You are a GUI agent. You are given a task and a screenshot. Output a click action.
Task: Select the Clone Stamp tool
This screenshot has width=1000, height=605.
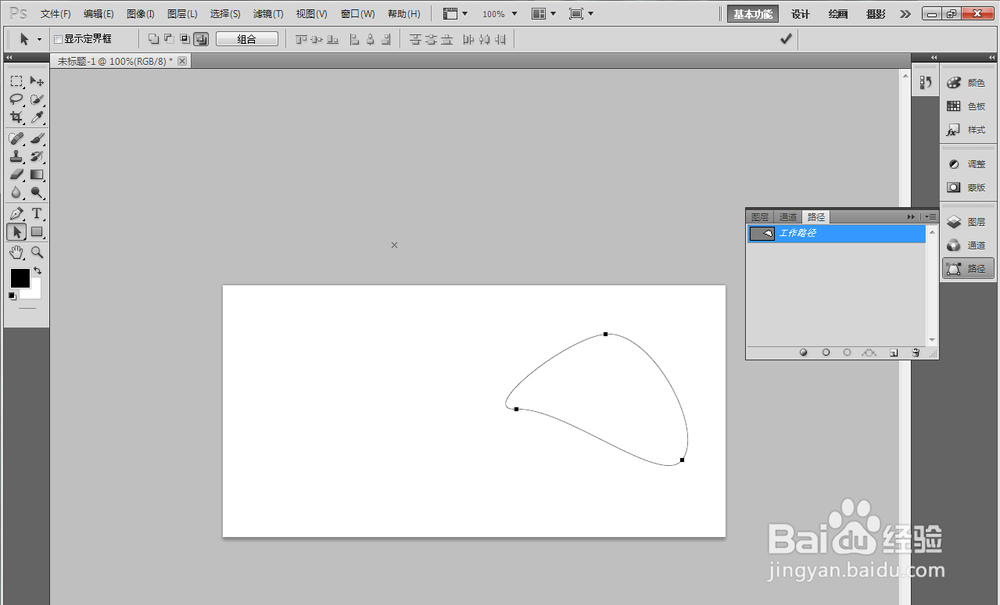pyautogui.click(x=17, y=156)
